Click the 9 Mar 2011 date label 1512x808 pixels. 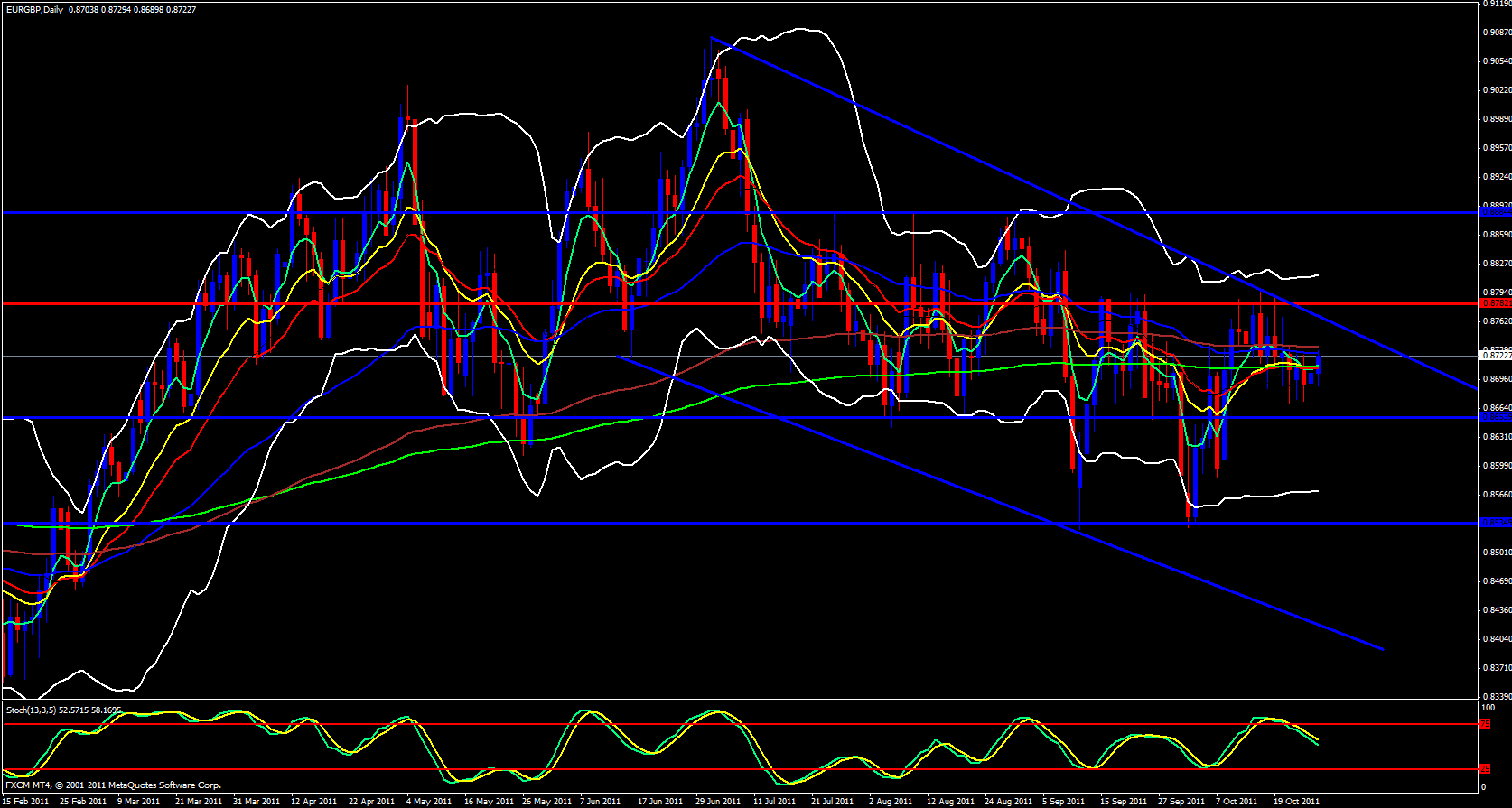click(139, 801)
